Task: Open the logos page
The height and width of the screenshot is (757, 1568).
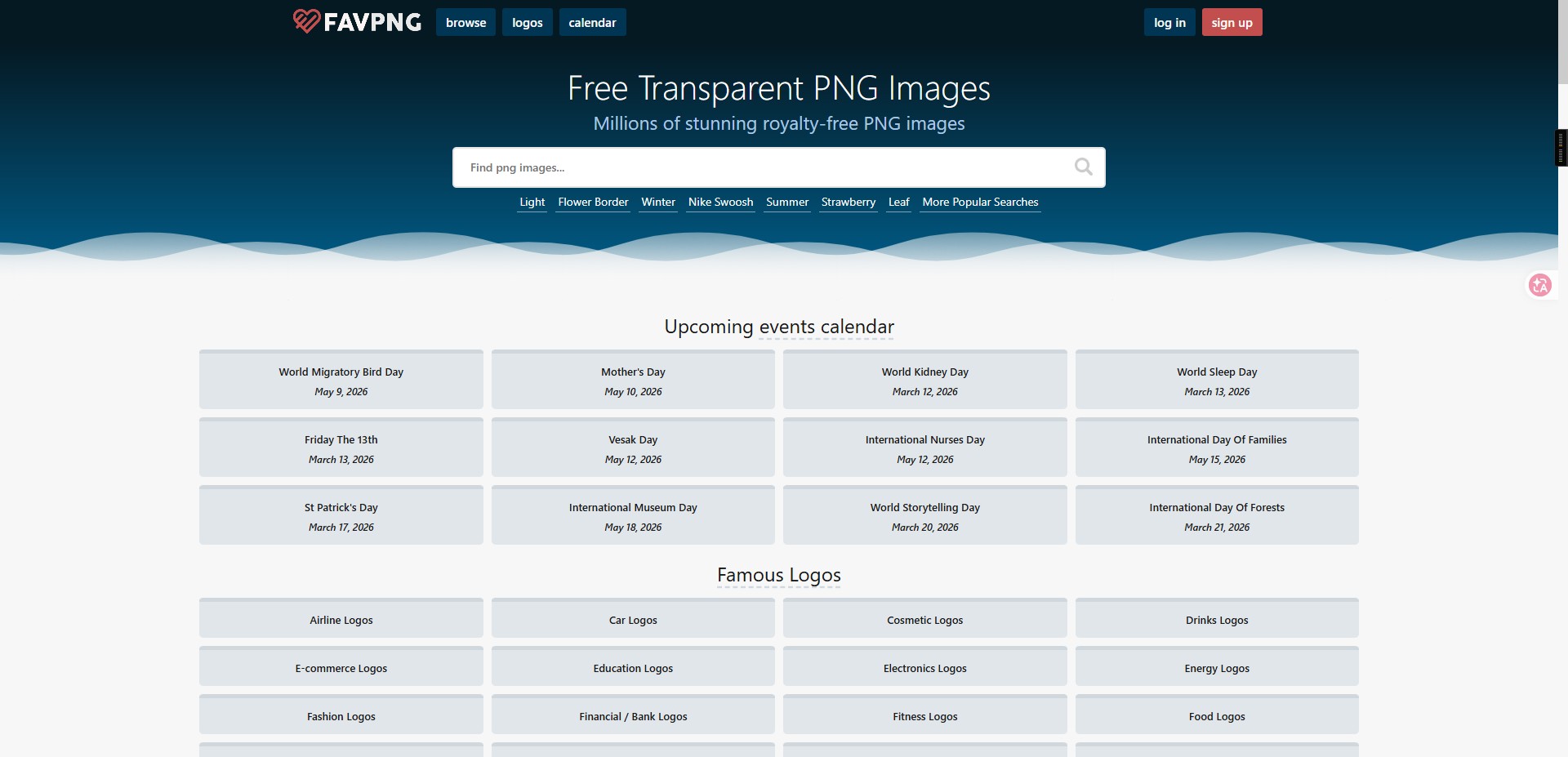Action: 527,23
